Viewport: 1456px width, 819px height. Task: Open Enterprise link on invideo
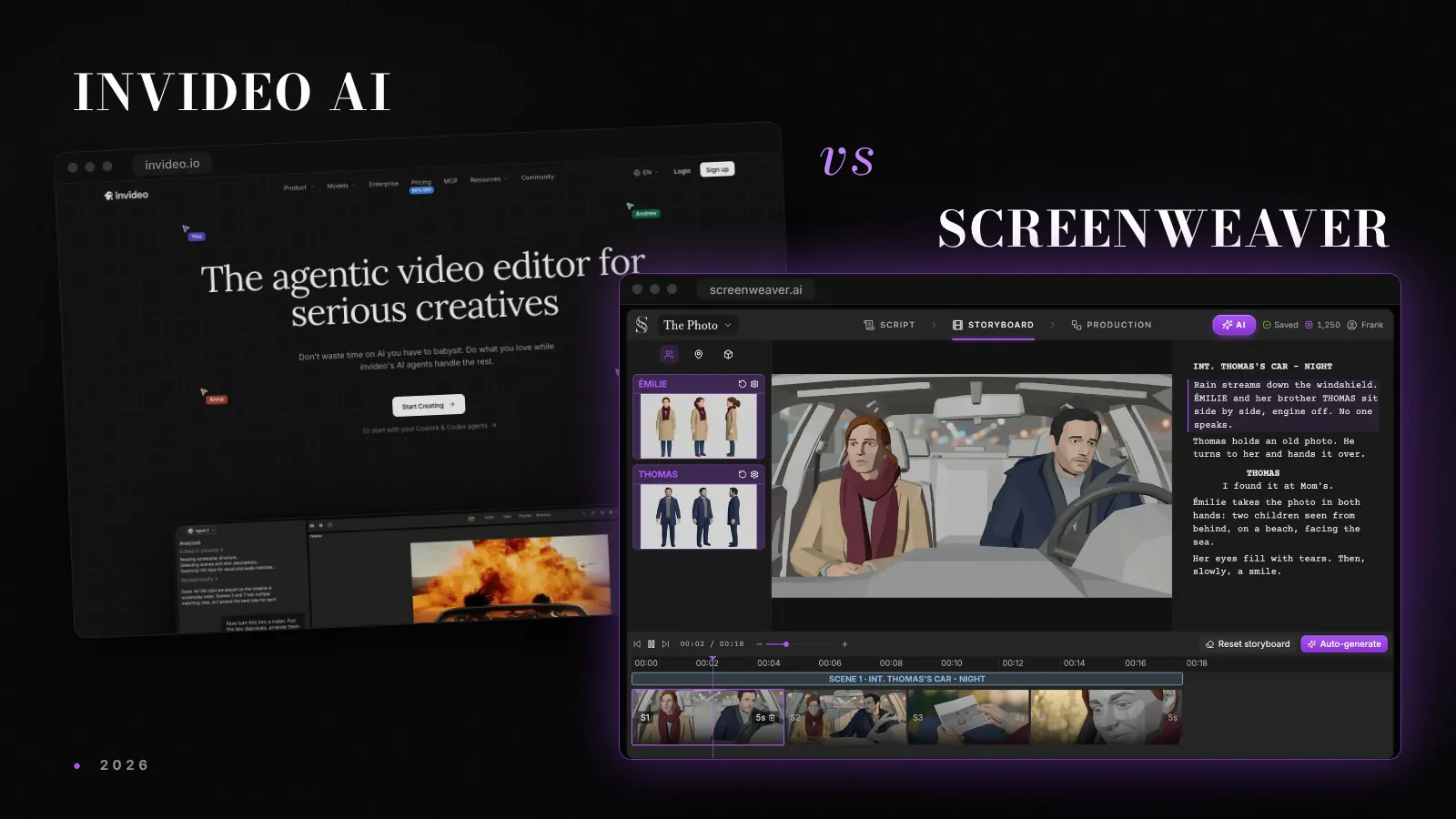[383, 184]
